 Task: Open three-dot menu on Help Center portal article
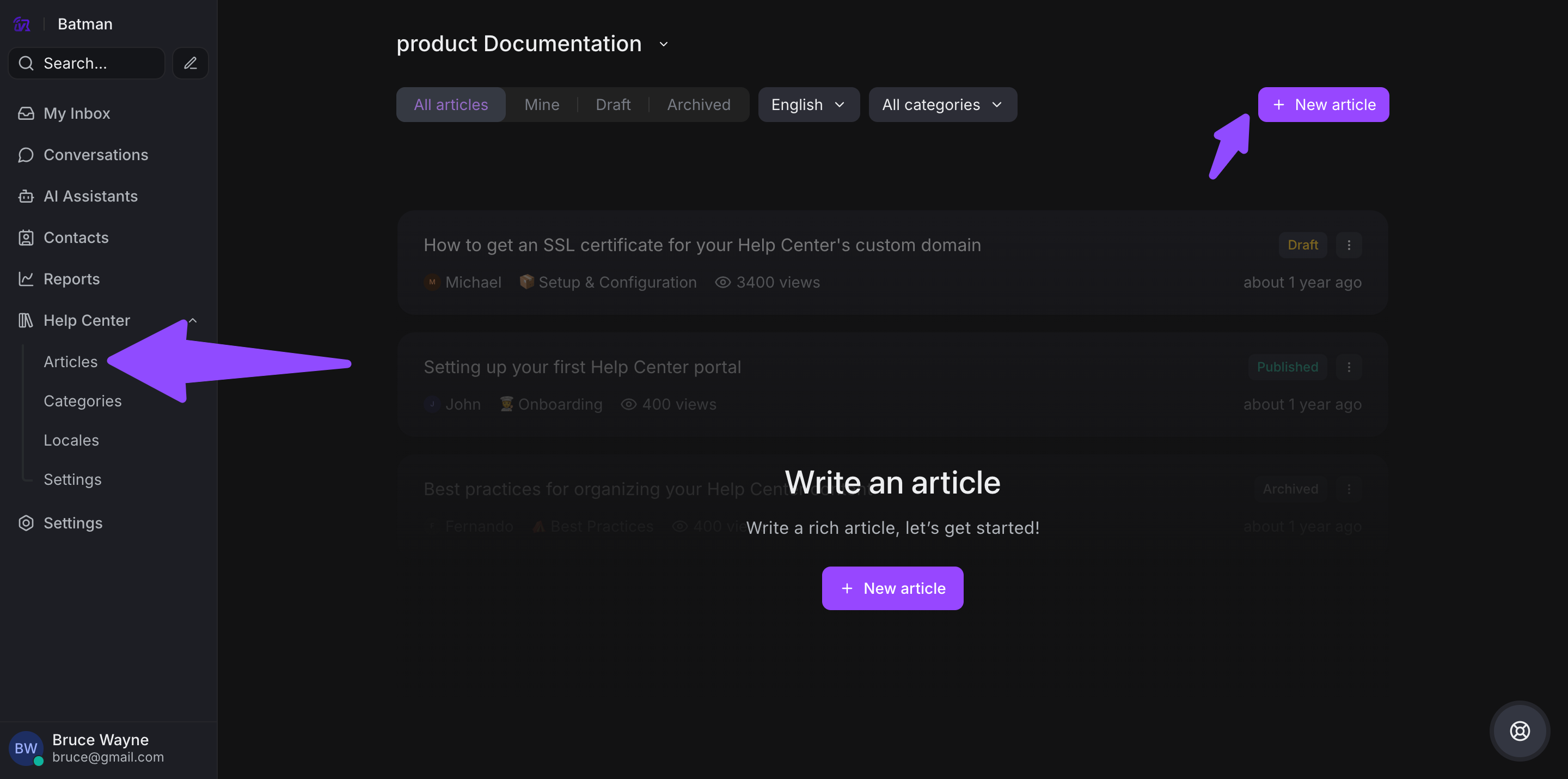click(x=1348, y=367)
